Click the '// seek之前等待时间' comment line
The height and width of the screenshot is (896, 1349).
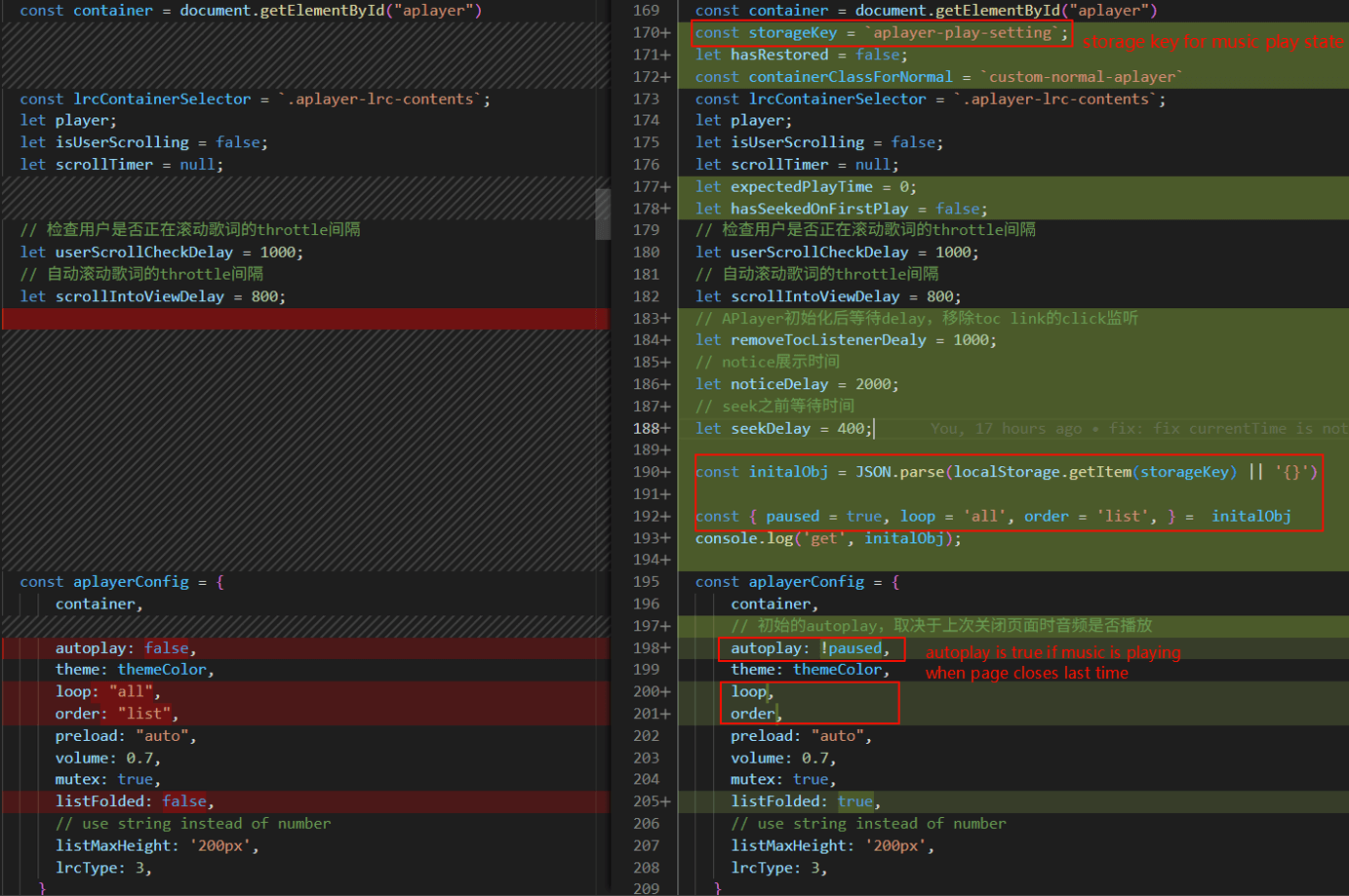(775, 406)
